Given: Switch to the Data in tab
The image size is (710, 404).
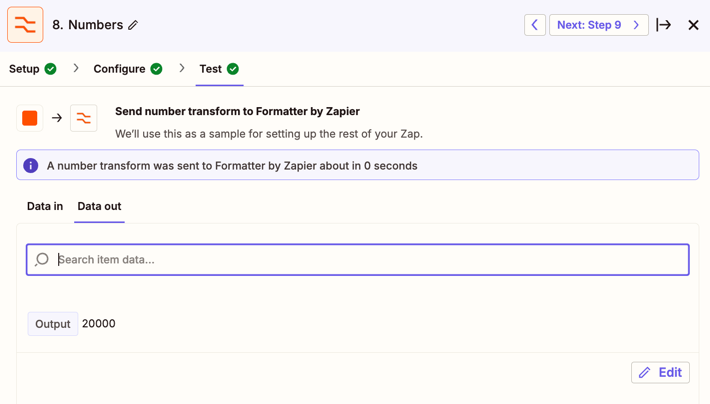Looking at the screenshot, I should pos(45,206).
